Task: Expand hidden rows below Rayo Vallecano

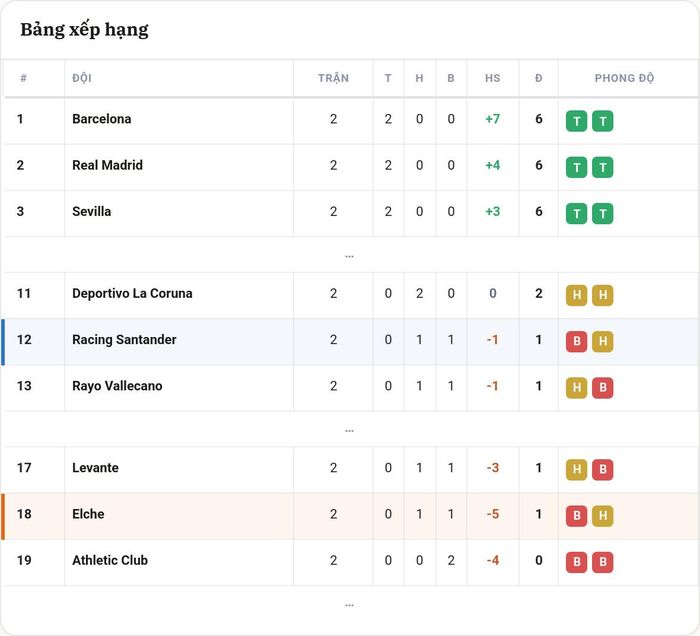Action: [349, 431]
